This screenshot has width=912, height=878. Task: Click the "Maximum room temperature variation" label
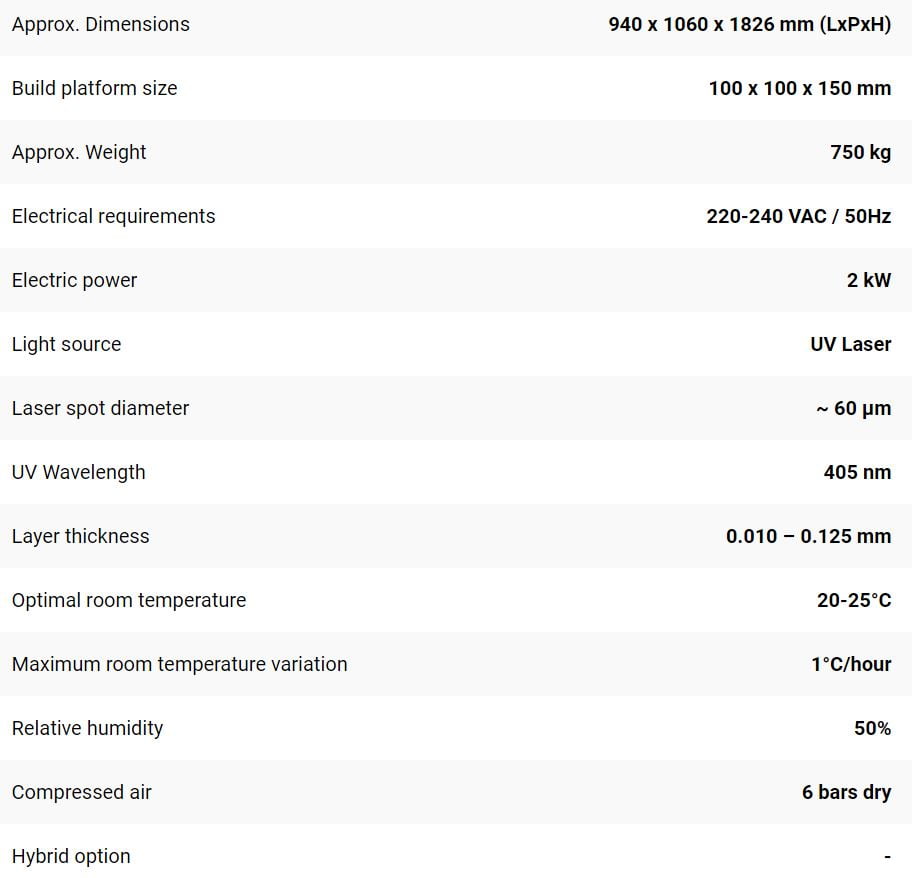[x=179, y=664]
